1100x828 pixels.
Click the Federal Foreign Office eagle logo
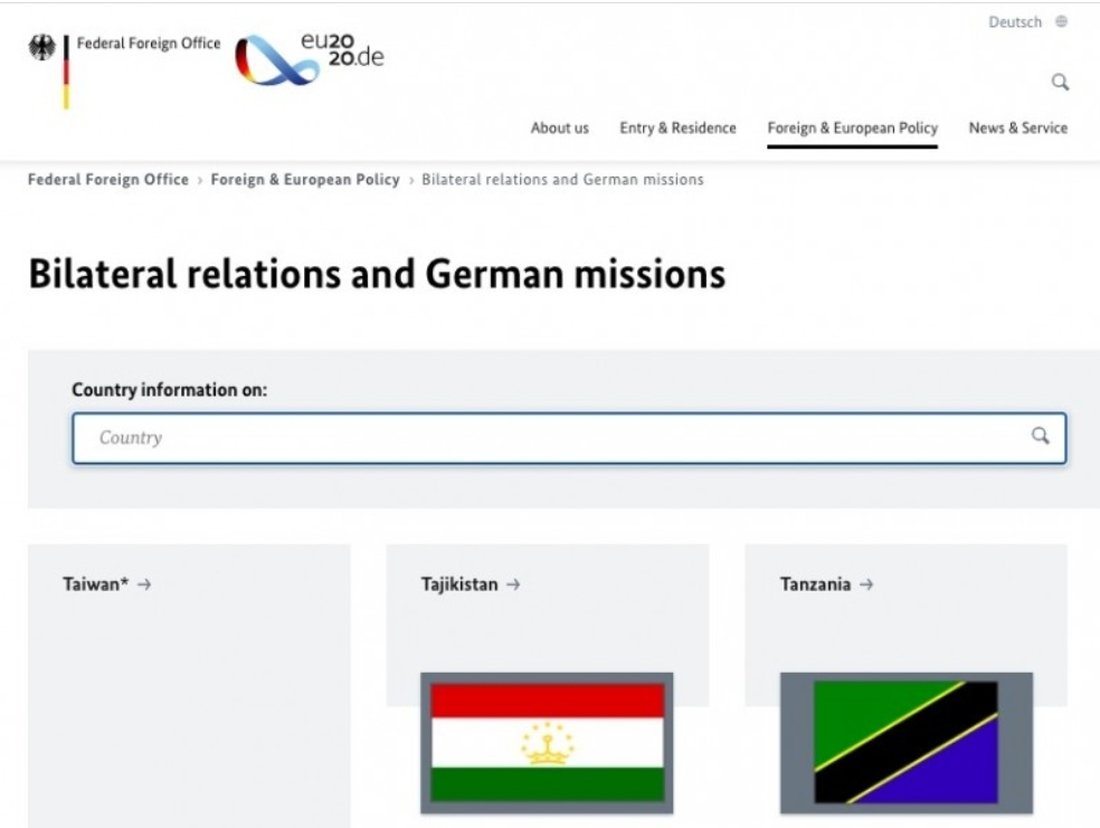42,47
